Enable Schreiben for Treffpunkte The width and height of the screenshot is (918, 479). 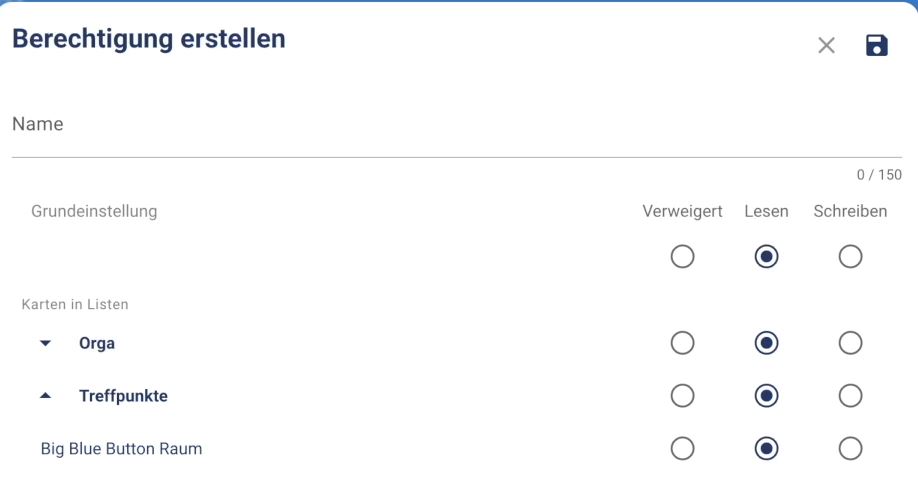point(850,396)
